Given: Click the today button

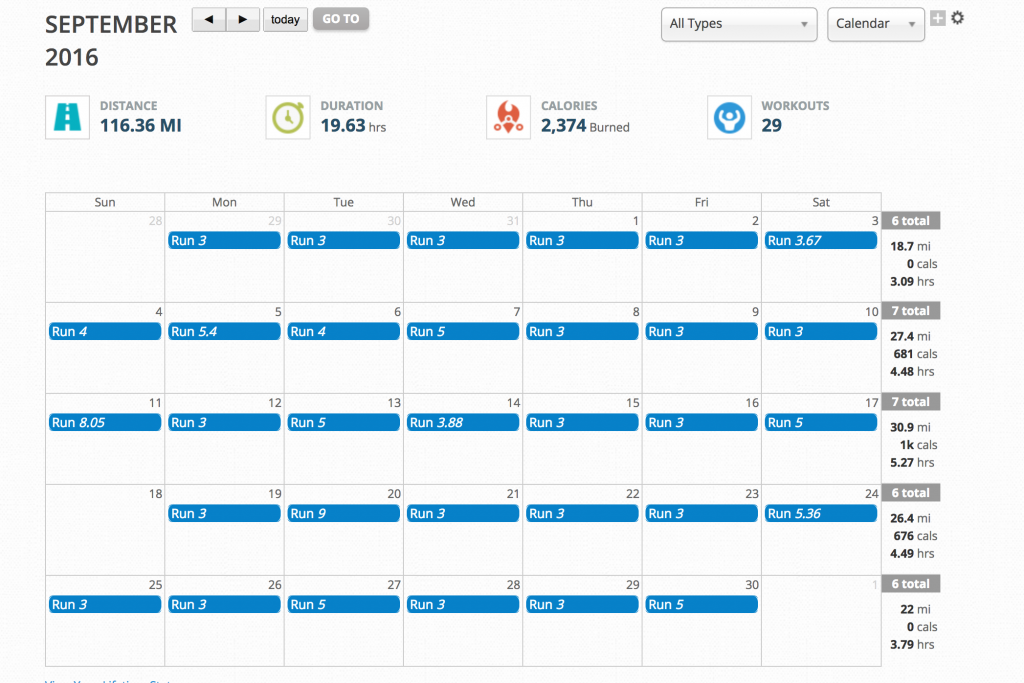Looking at the screenshot, I should coord(285,20).
